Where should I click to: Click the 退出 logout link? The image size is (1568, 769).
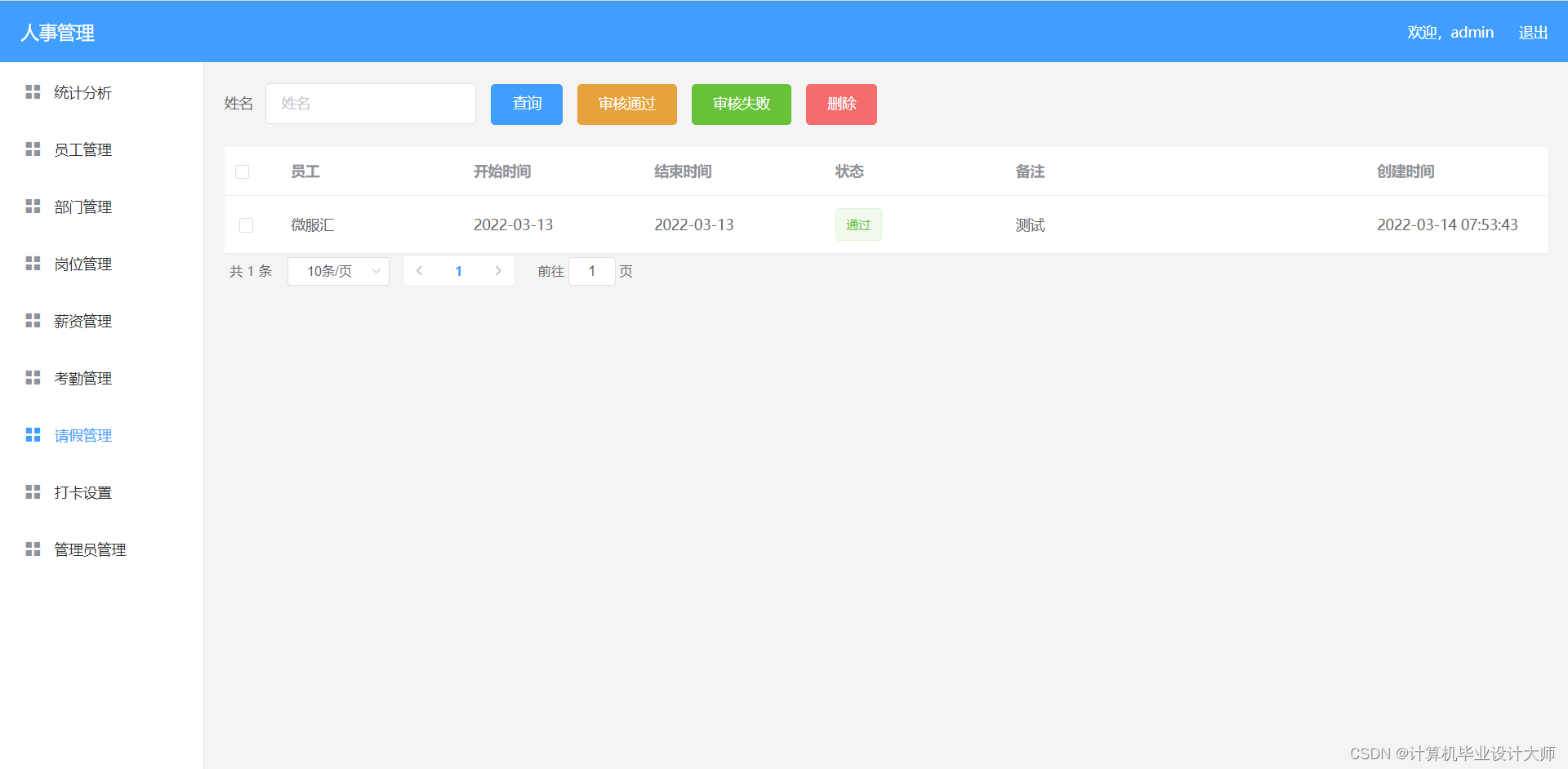[x=1533, y=33]
